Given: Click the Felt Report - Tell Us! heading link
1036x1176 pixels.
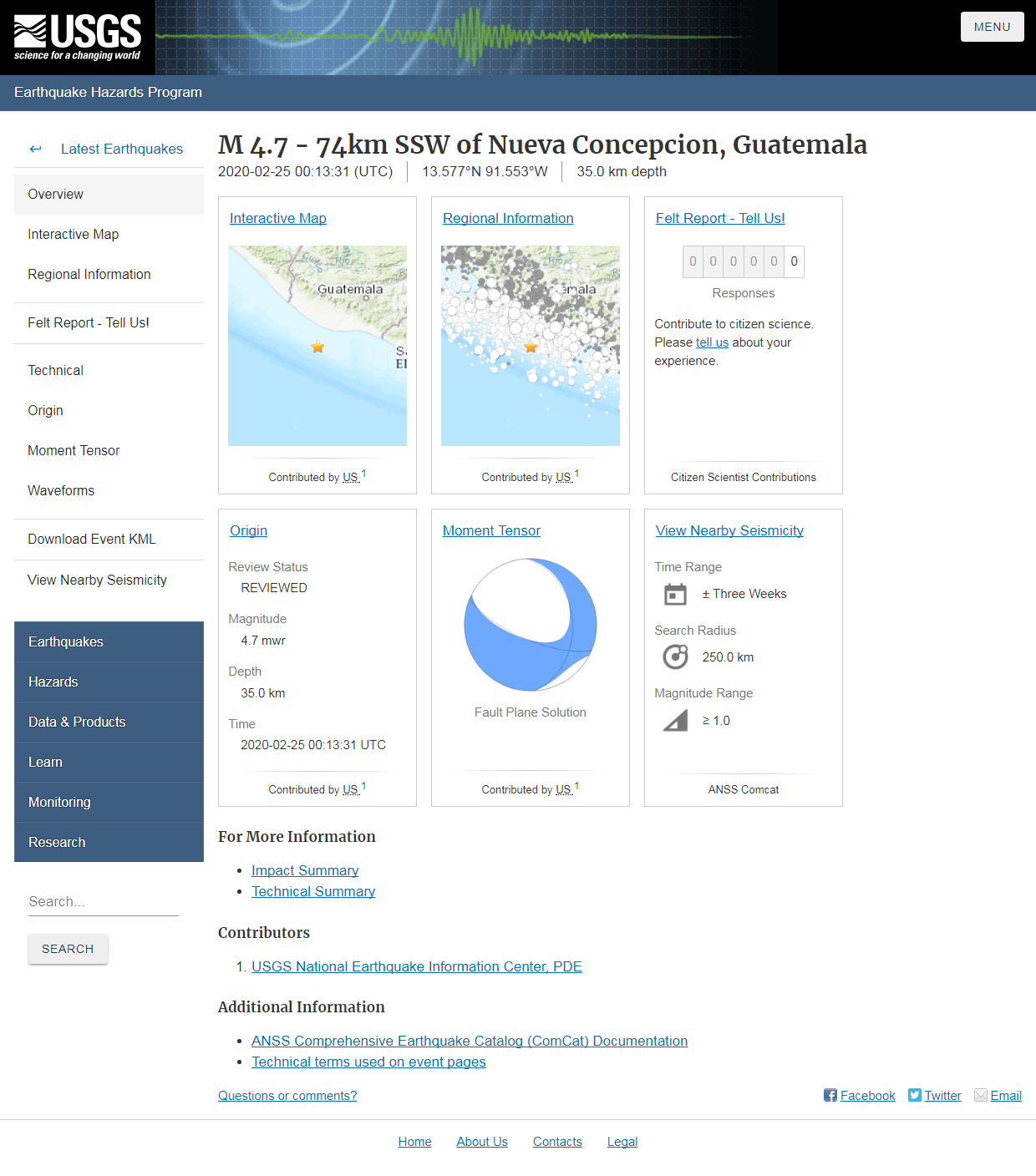Looking at the screenshot, I should 720,218.
